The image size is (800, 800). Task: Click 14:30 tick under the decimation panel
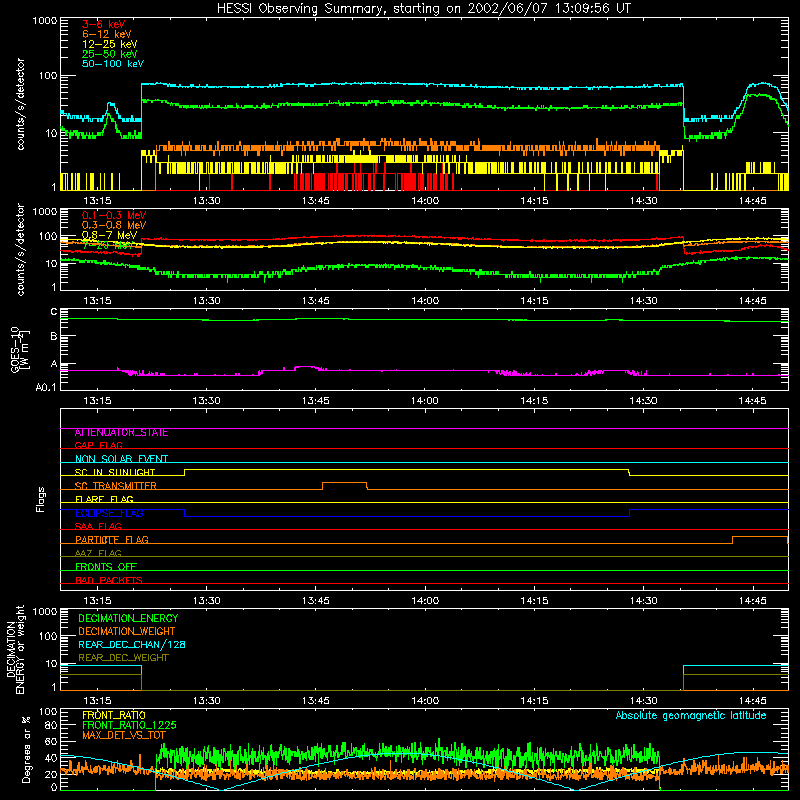[x=643, y=701]
